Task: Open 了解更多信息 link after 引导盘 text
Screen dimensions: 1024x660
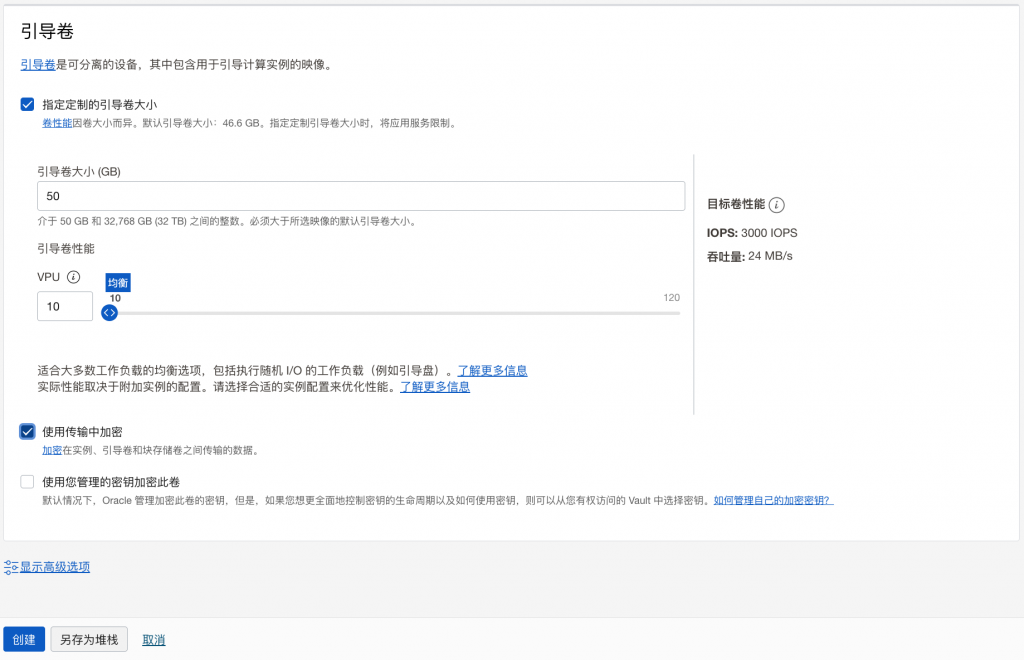Action: (492, 370)
